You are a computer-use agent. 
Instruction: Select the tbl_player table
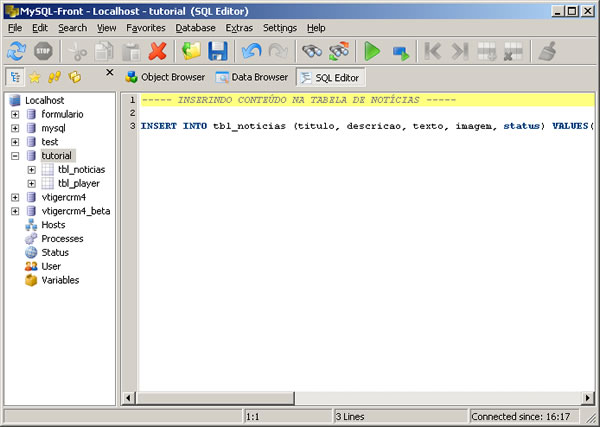click(x=79, y=184)
